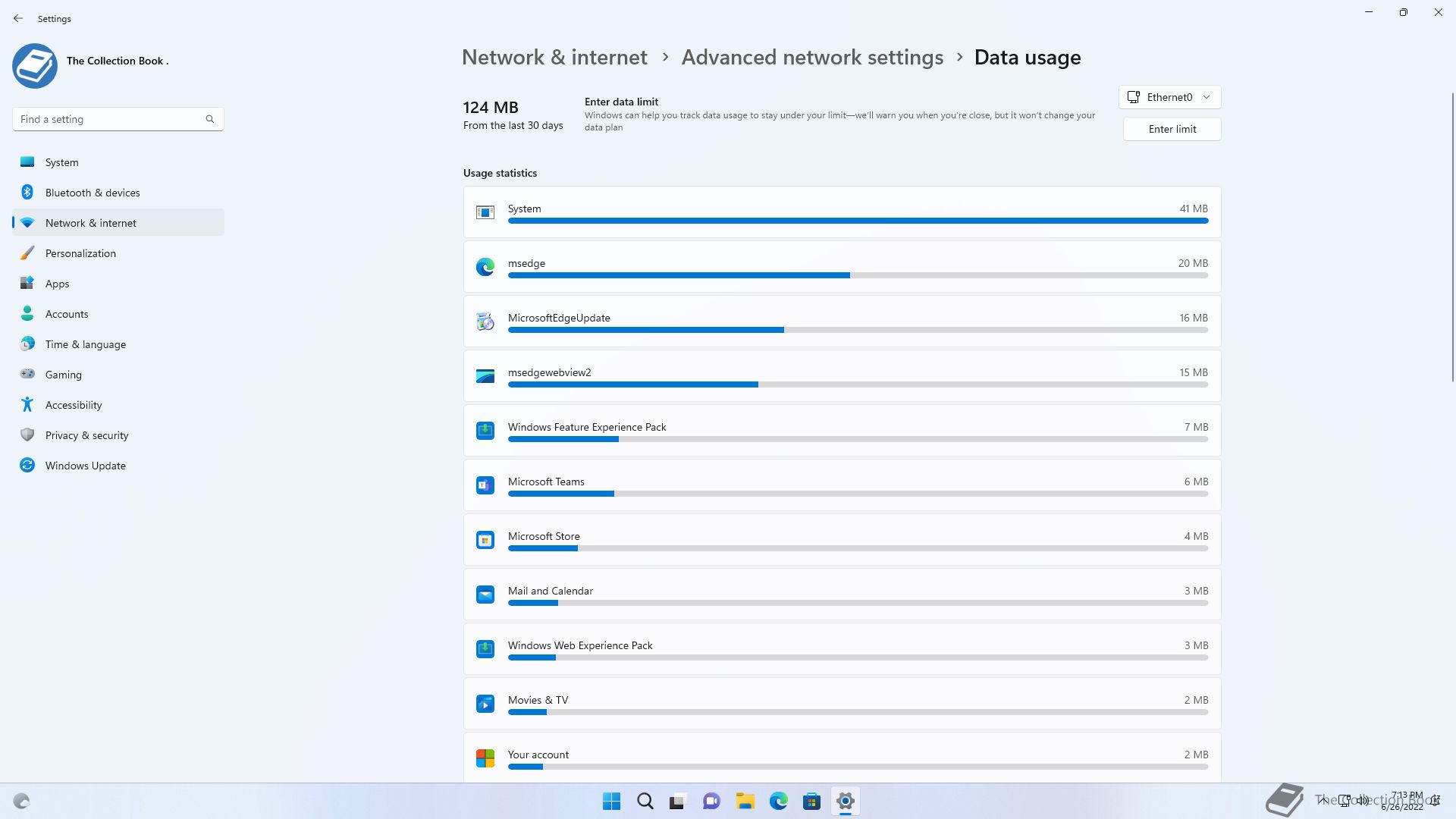
Task: Click the Microsoft Teams icon in usage list
Action: [x=485, y=485]
